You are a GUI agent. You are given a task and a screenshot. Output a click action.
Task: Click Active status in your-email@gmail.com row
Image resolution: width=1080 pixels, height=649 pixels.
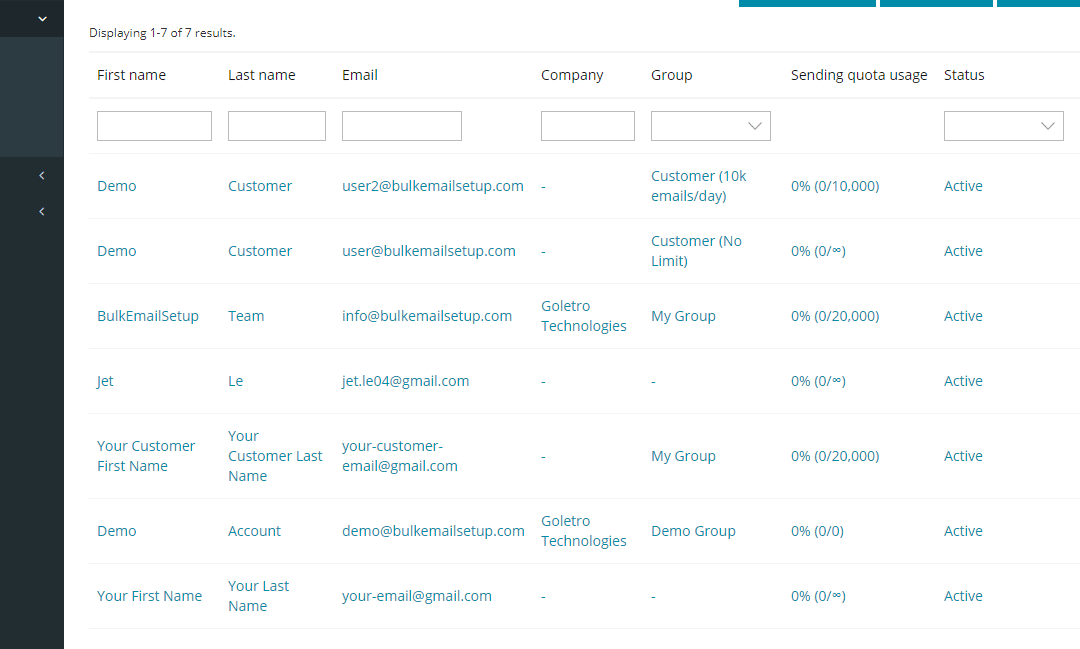(x=963, y=596)
